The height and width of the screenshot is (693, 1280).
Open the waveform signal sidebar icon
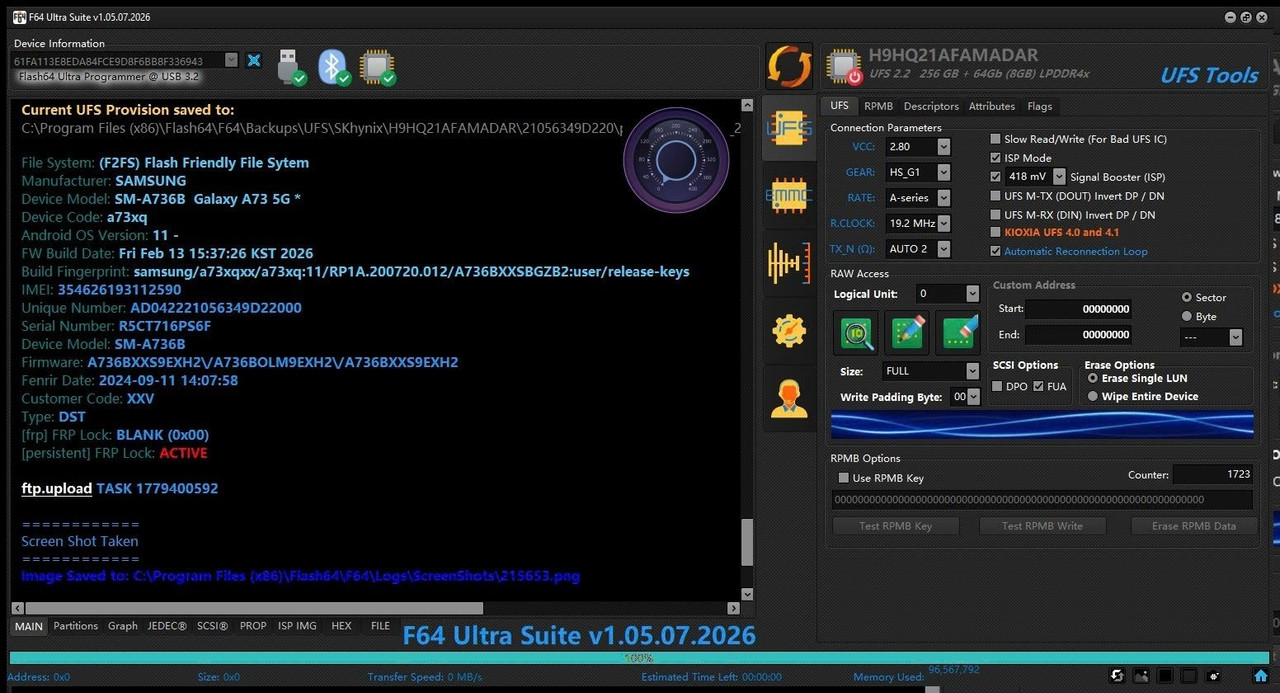[789, 263]
